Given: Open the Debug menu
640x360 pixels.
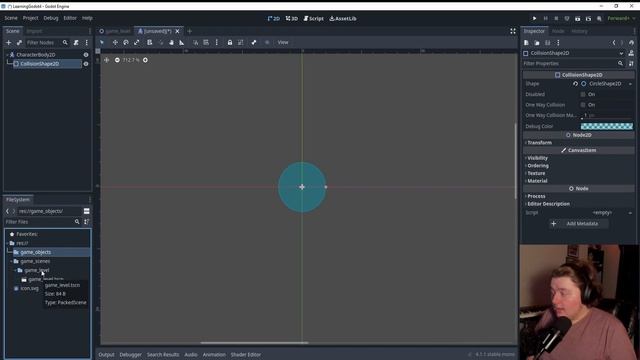Looking at the screenshot, I should click(51, 18).
